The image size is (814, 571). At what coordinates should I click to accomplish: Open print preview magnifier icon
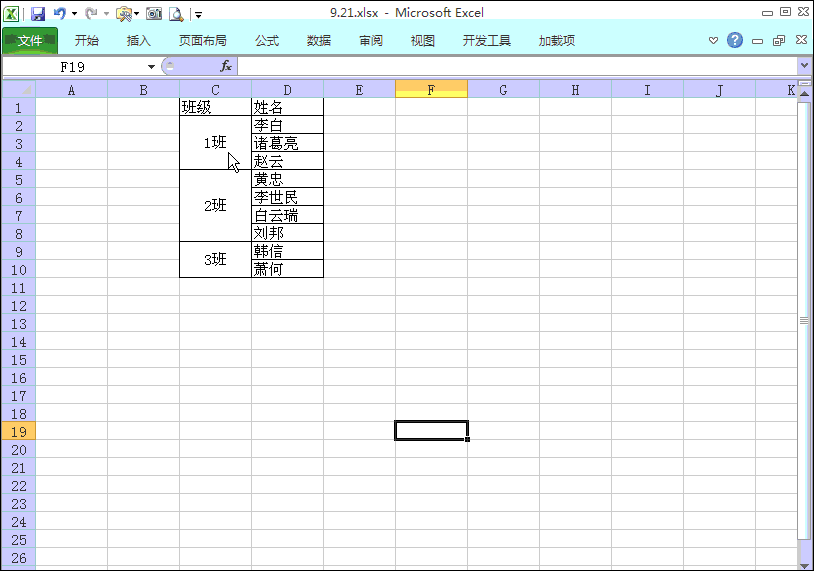176,14
